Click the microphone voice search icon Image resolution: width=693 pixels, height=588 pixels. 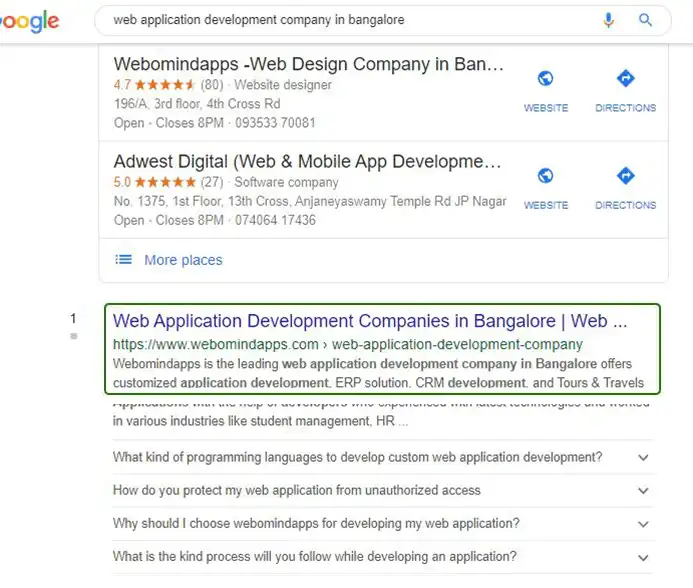pos(609,20)
